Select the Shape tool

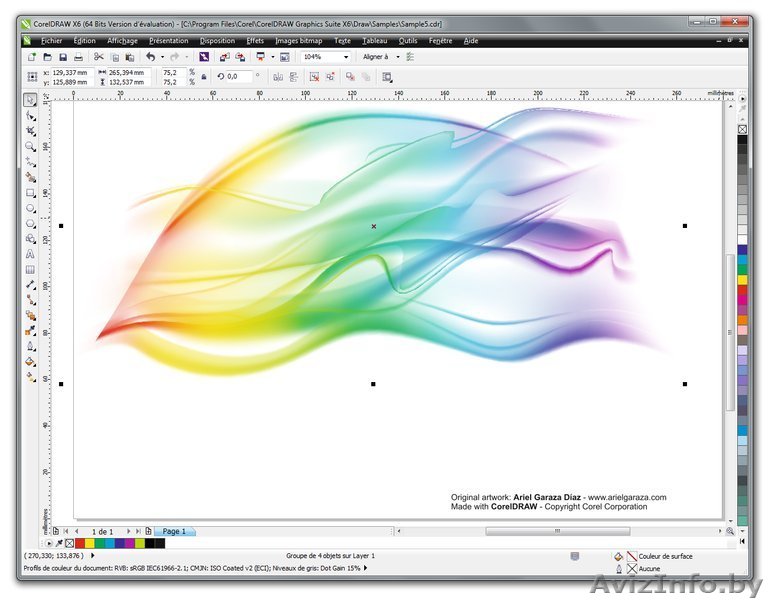(x=31, y=116)
